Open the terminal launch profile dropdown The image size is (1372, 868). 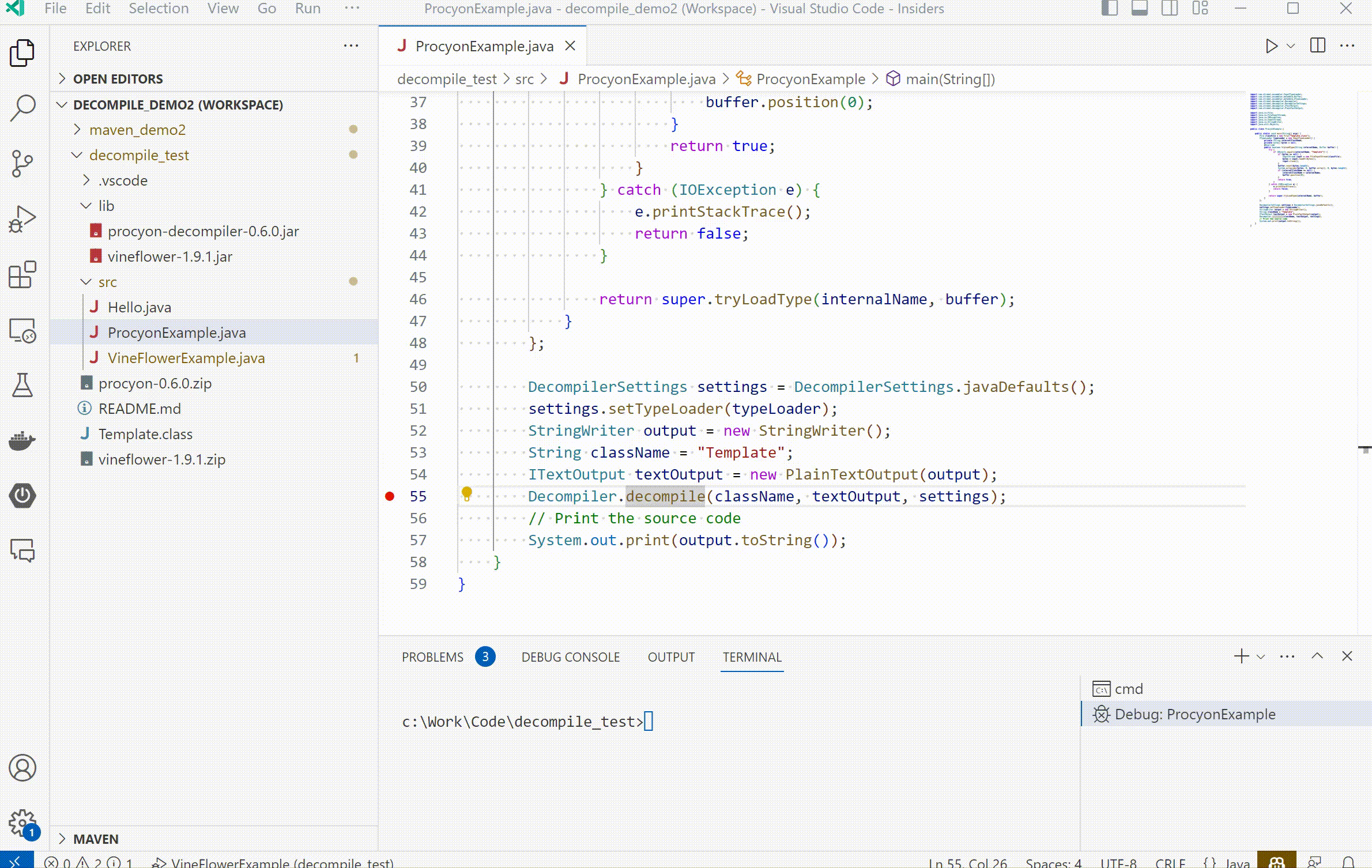point(1261,656)
